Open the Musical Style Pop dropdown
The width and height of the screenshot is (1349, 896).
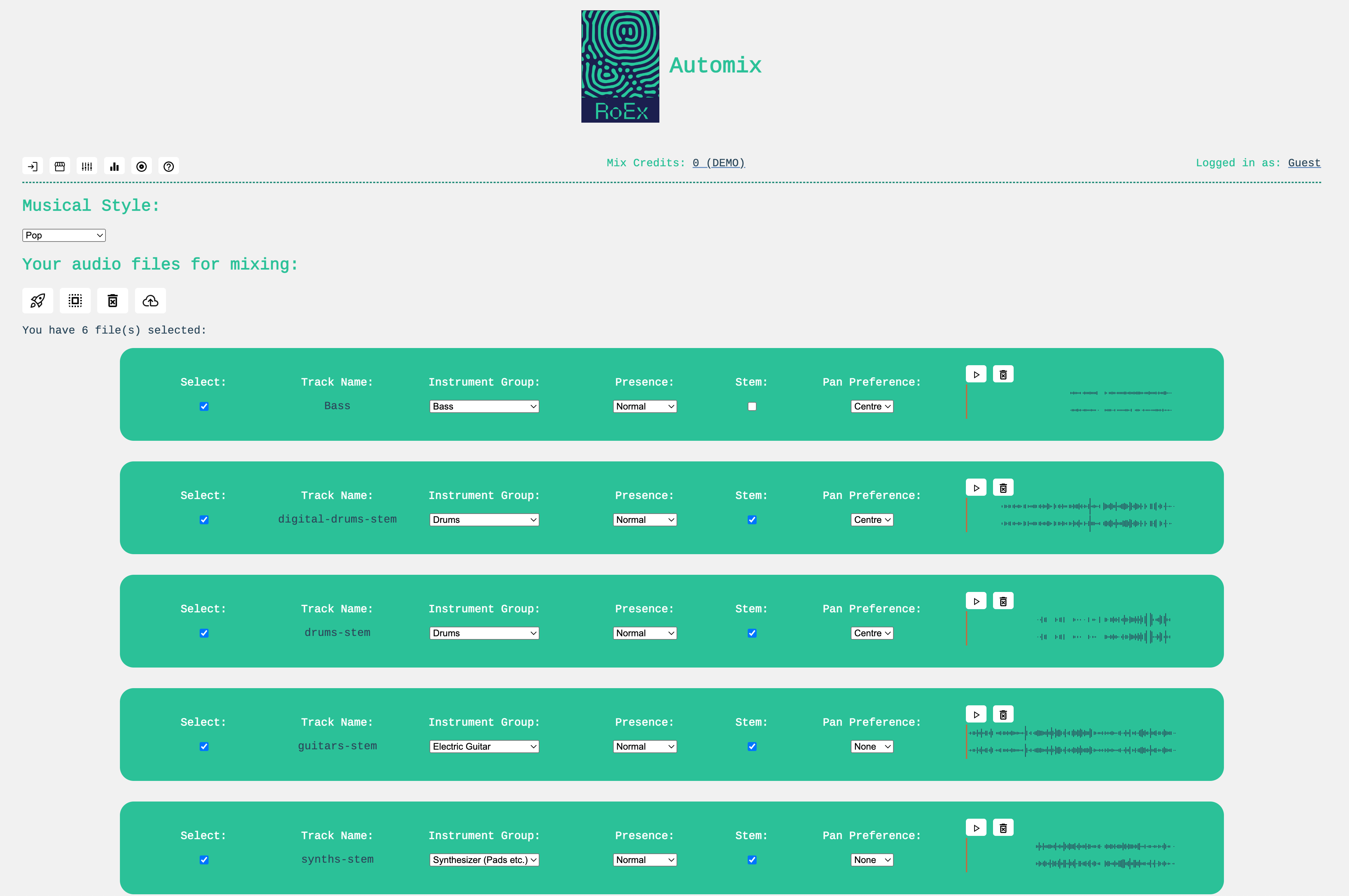tap(64, 235)
